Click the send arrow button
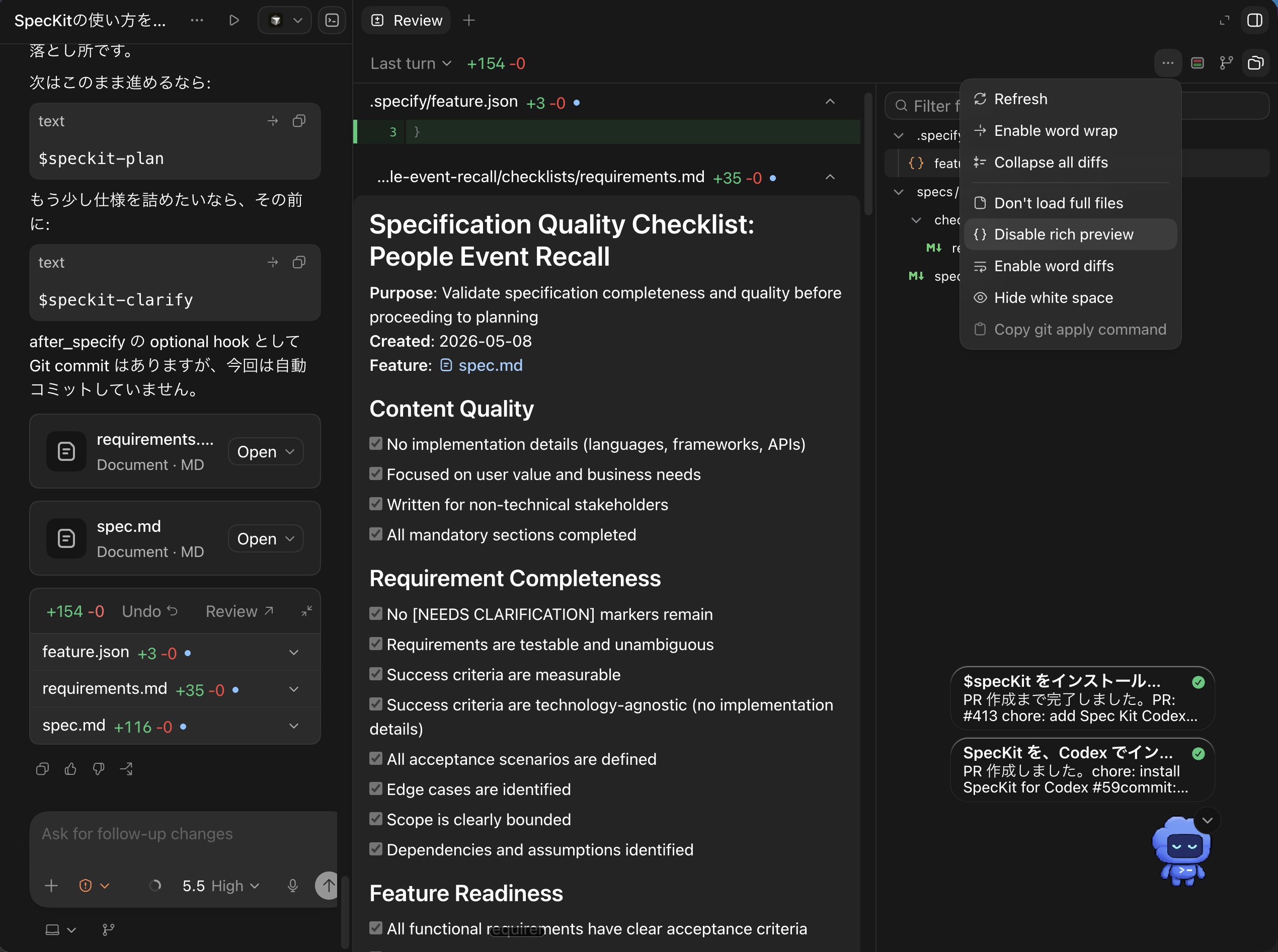This screenshot has height=952, width=1278. coord(327,885)
